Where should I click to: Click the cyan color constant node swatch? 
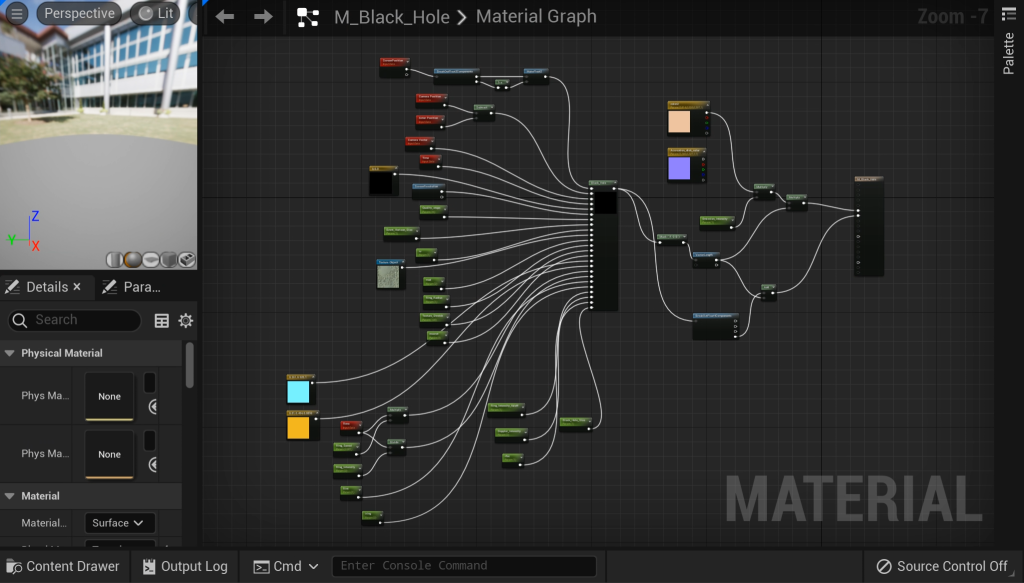tap(299, 392)
